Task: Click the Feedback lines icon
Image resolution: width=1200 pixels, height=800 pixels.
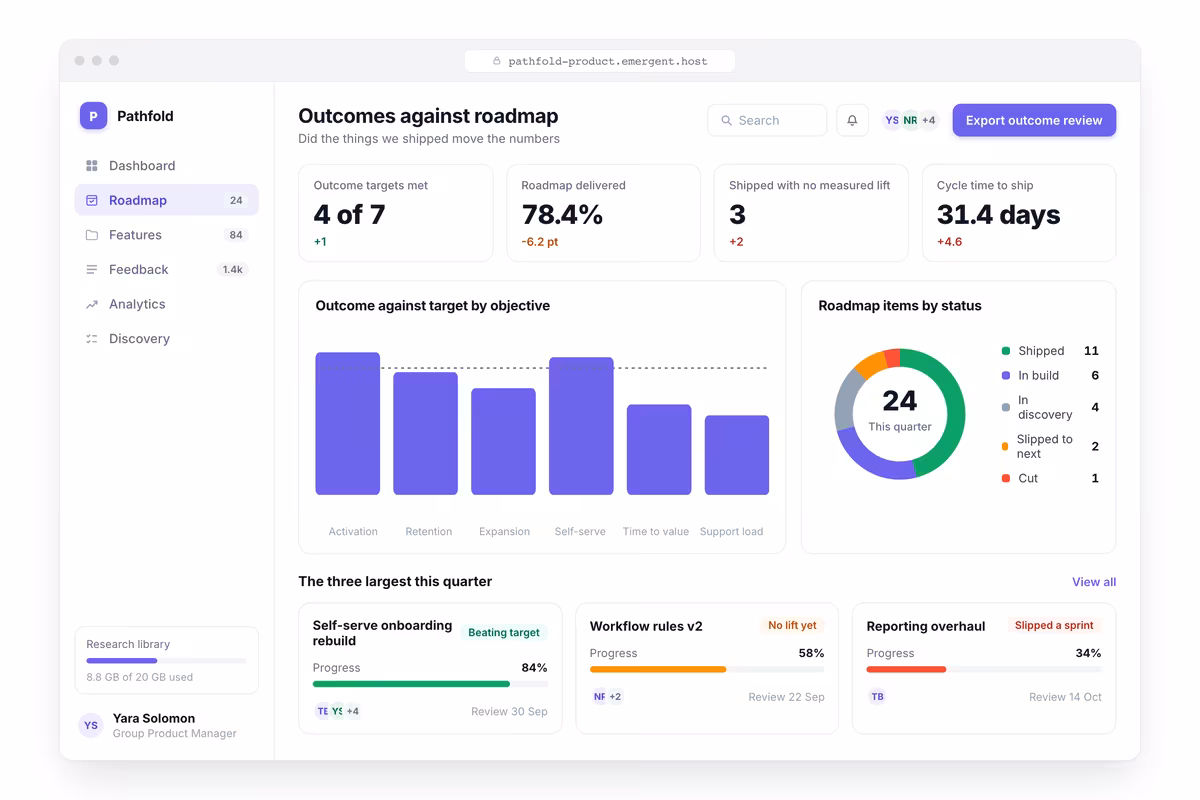Action: pyautogui.click(x=92, y=270)
